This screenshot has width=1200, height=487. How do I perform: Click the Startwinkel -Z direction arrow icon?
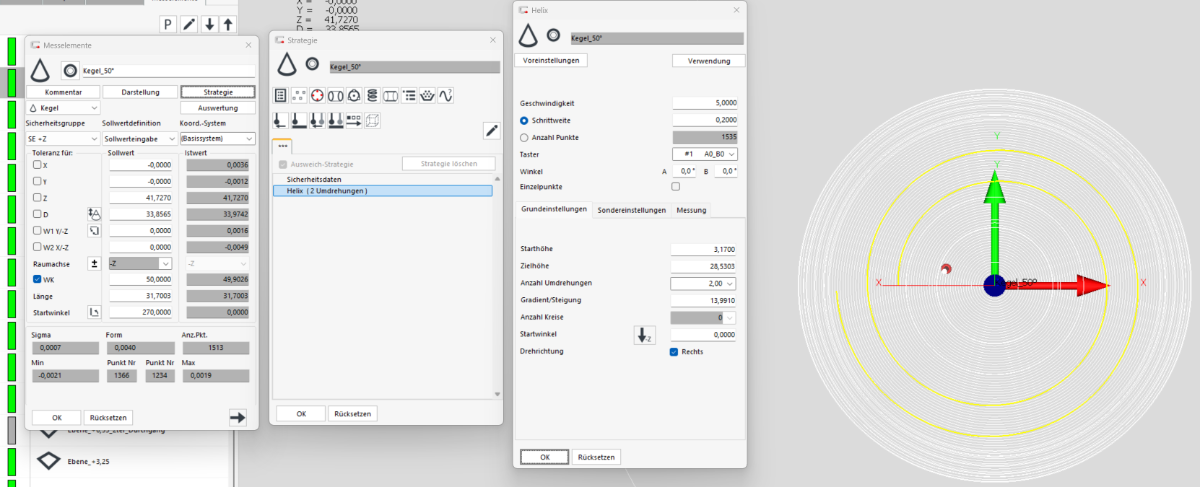coord(644,335)
